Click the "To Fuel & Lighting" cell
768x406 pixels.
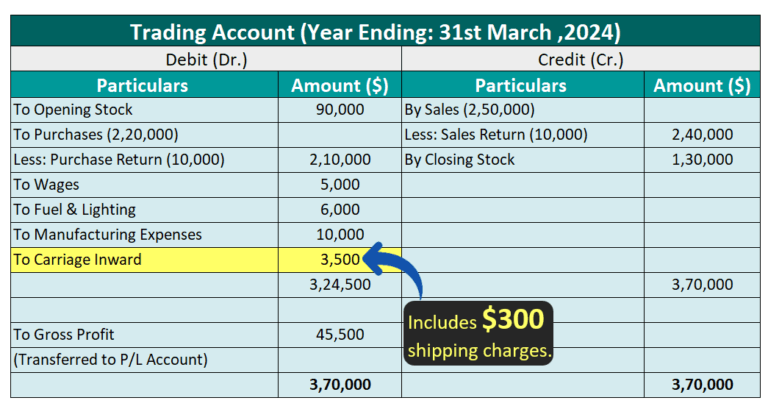(x=142, y=210)
